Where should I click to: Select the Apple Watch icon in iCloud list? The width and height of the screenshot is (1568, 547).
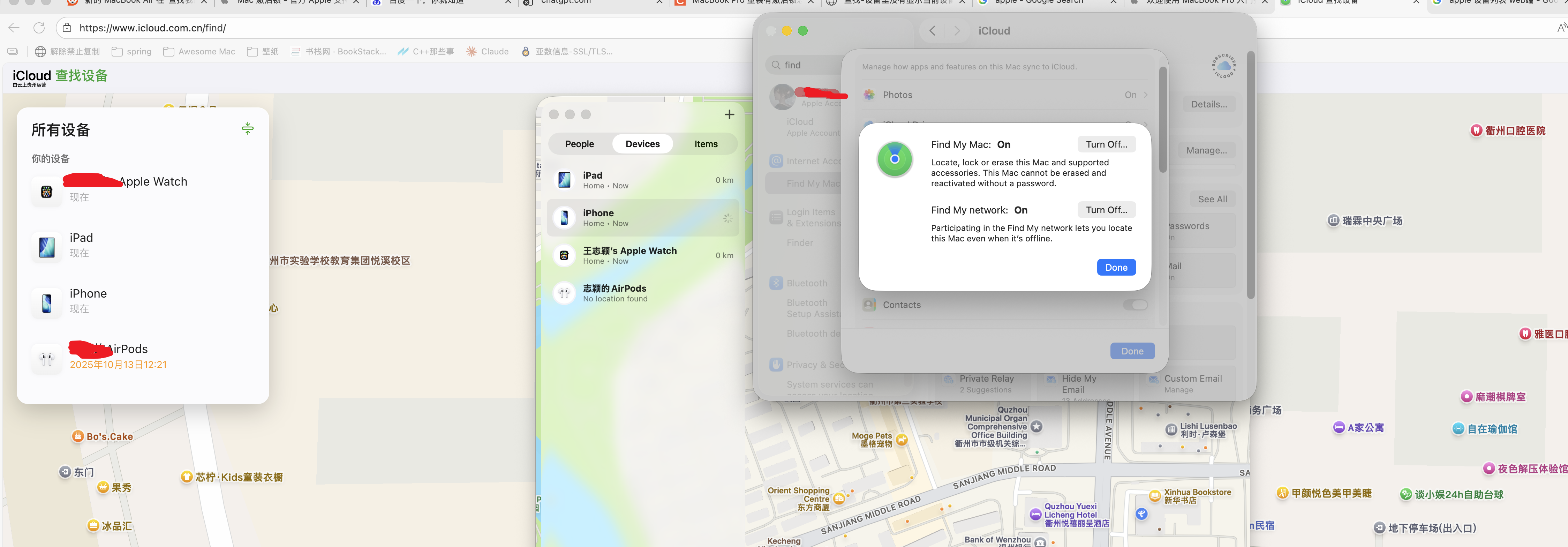tap(47, 192)
